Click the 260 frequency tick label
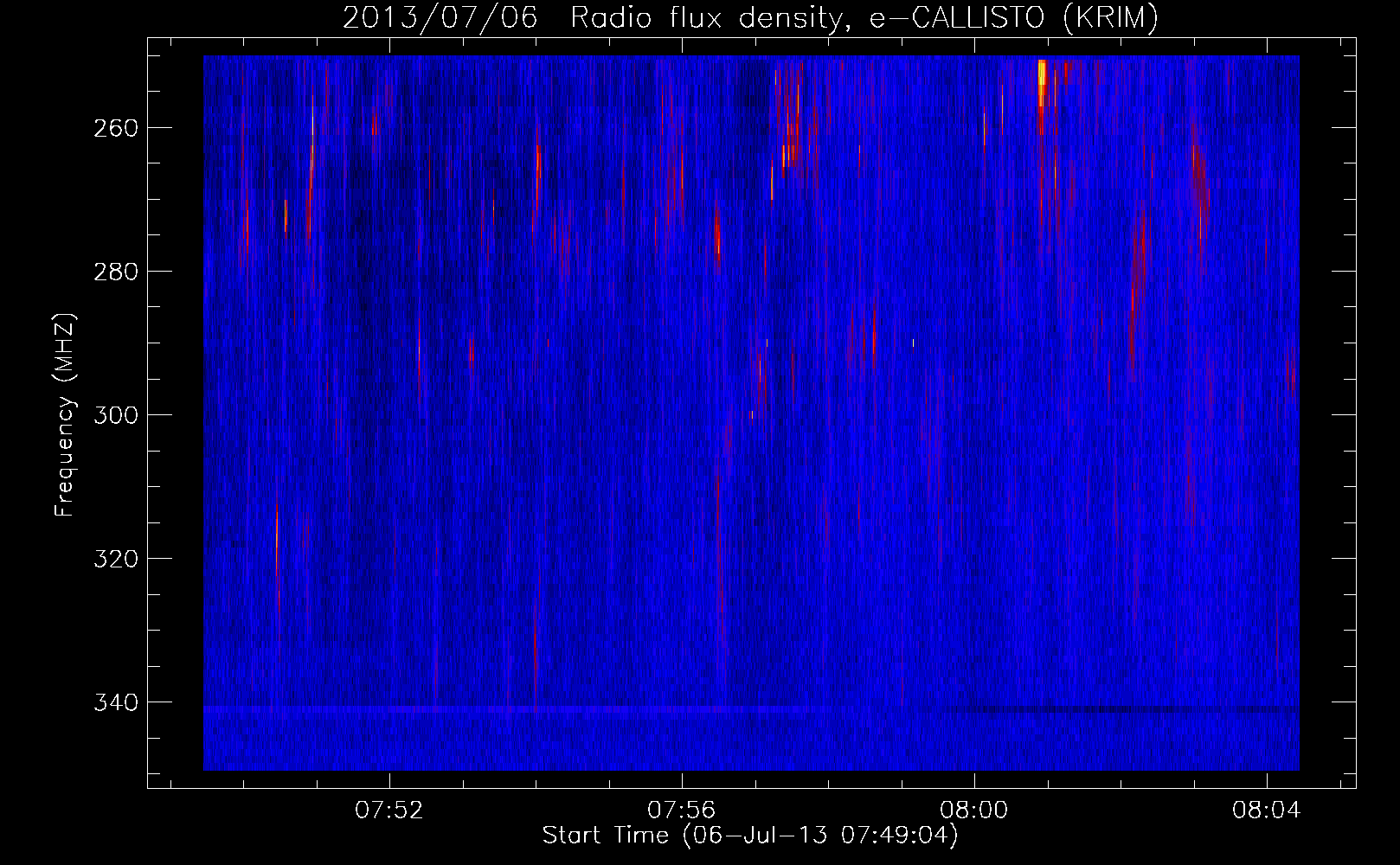The width and height of the screenshot is (1400, 865). (x=115, y=128)
